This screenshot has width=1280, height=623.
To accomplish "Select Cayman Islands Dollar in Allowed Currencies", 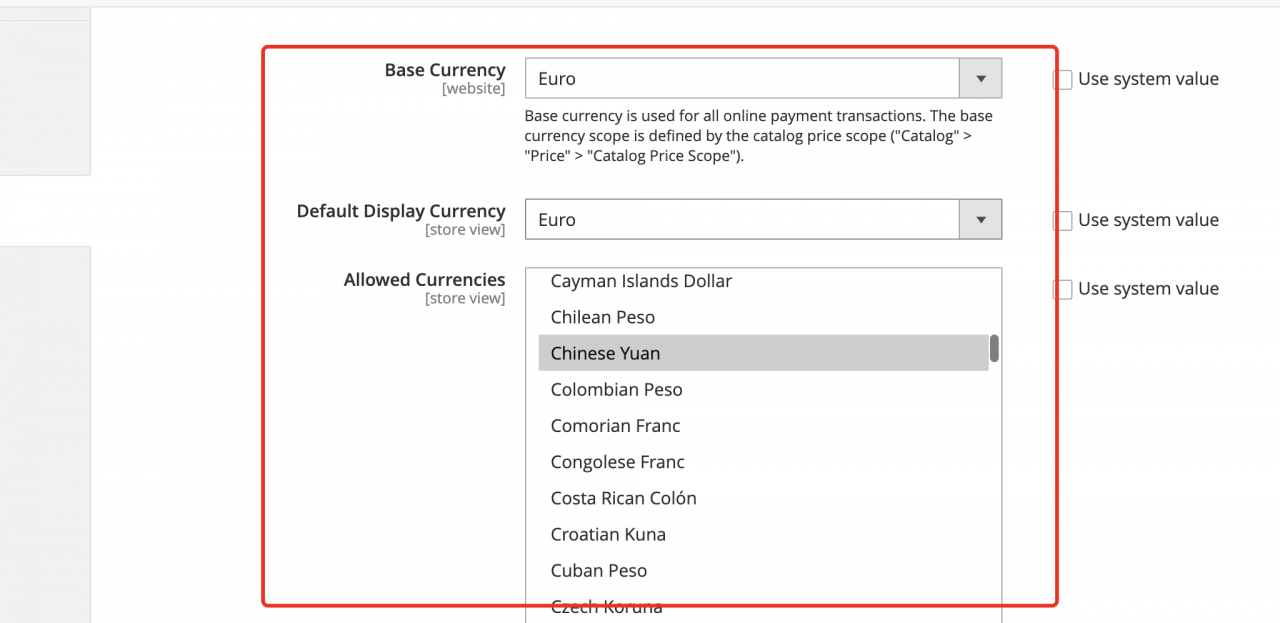I will (641, 282).
